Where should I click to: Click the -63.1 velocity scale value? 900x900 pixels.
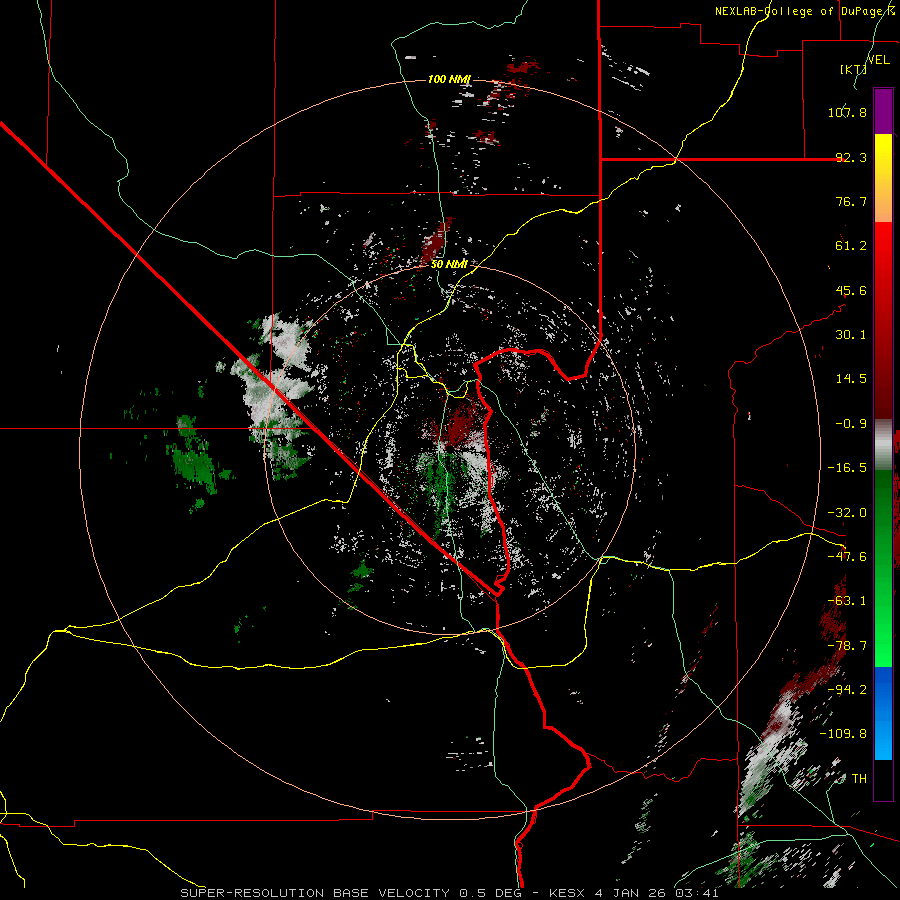click(x=847, y=601)
